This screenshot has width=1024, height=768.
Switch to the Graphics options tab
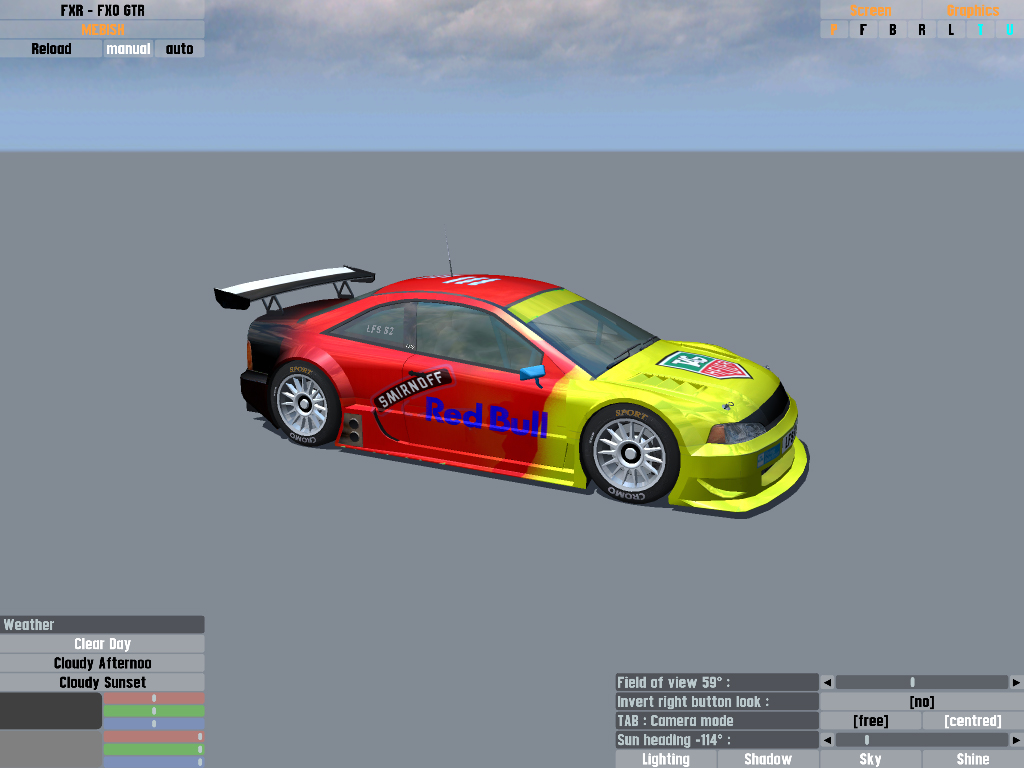point(973,10)
